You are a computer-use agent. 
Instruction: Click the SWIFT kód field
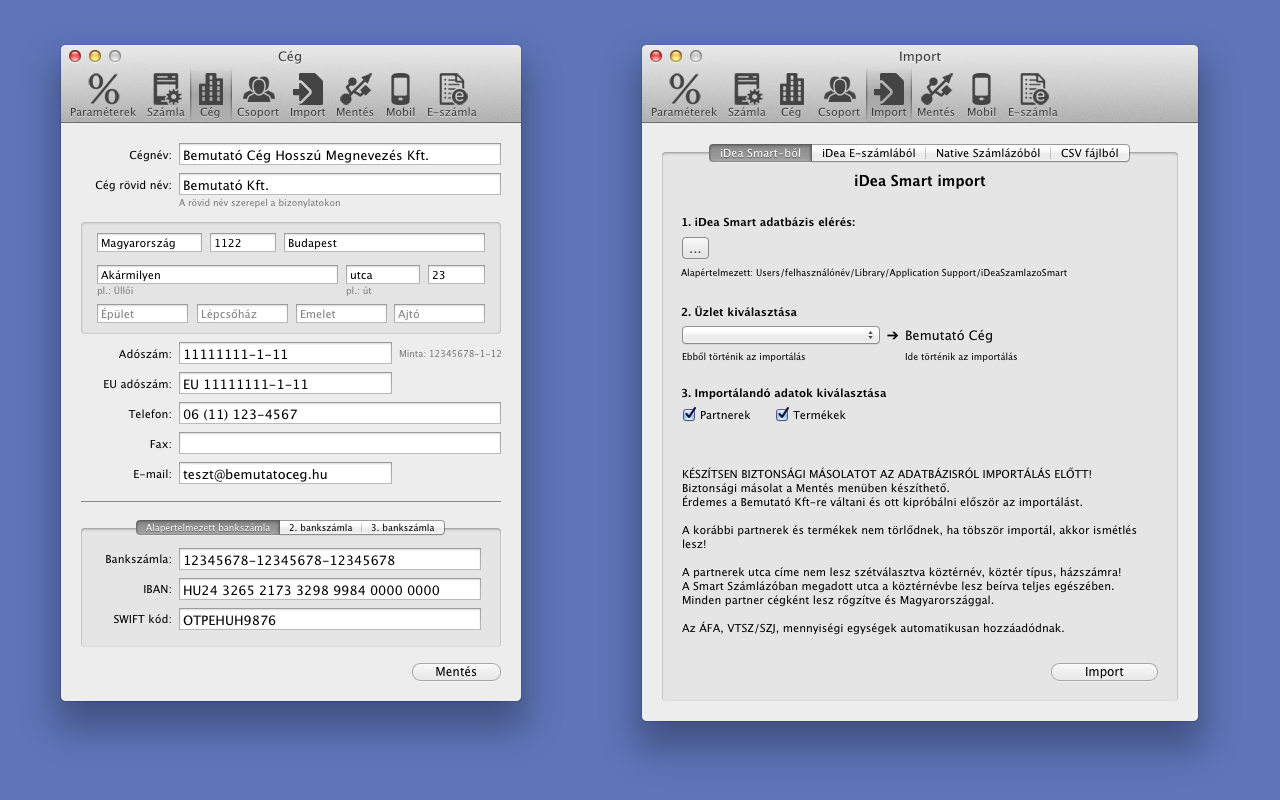click(330, 619)
